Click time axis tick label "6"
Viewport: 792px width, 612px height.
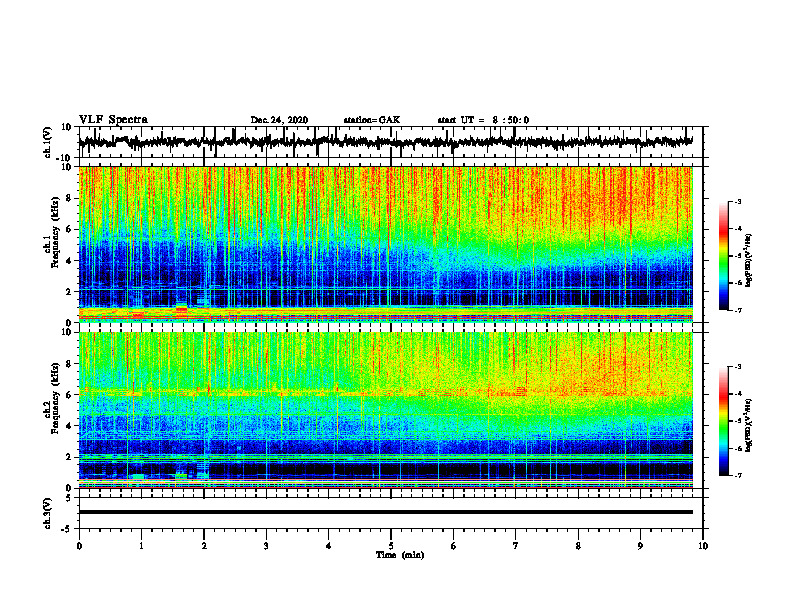tap(454, 546)
